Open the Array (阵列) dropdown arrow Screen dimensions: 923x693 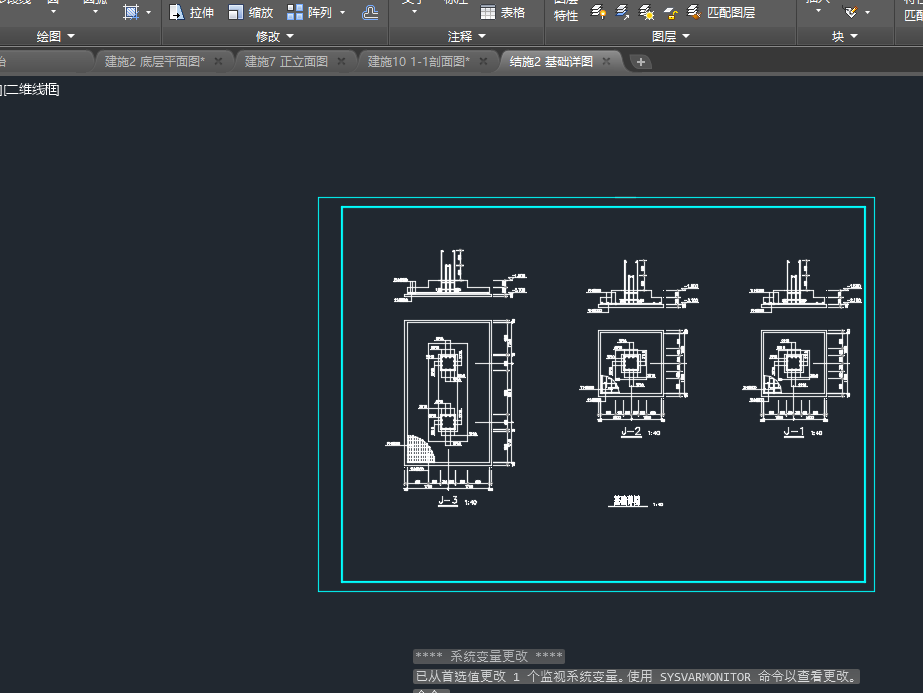[343, 12]
